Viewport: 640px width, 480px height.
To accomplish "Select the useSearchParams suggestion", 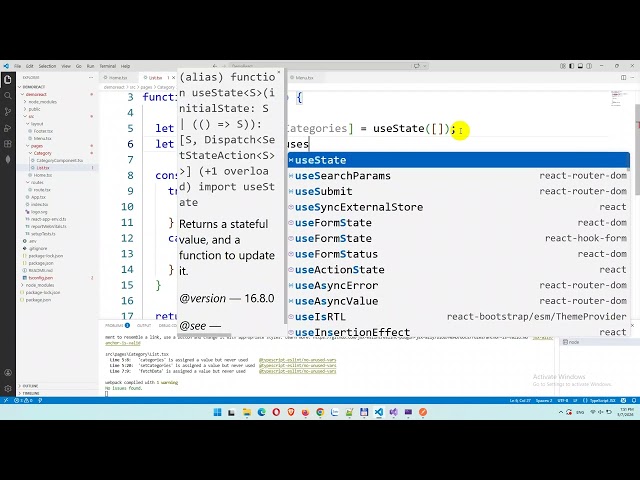I will [x=459, y=176].
